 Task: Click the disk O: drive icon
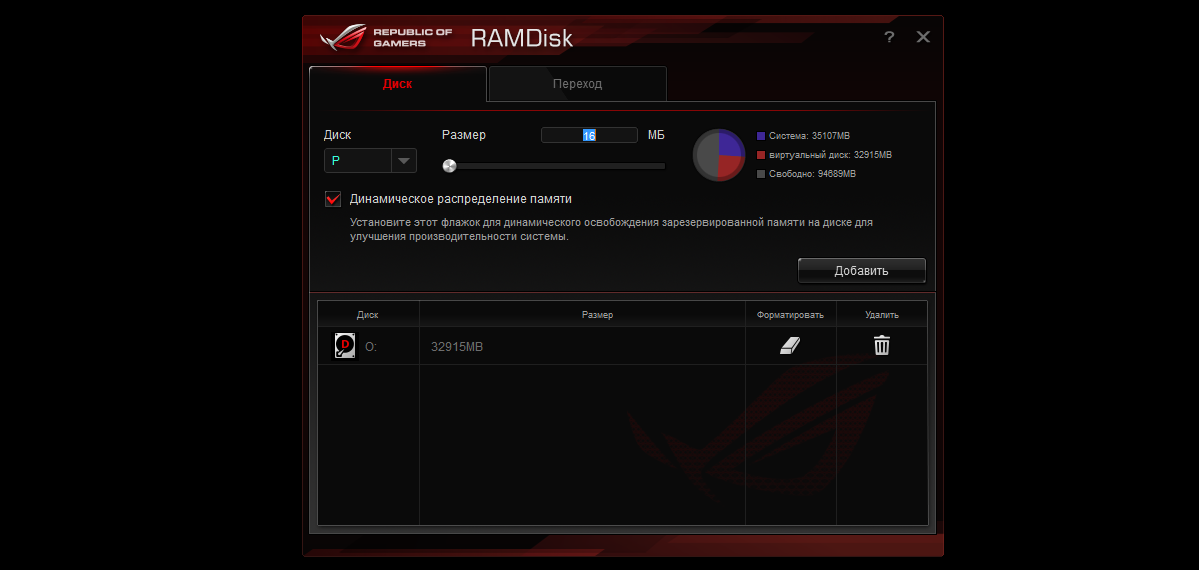tap(346, 346)
